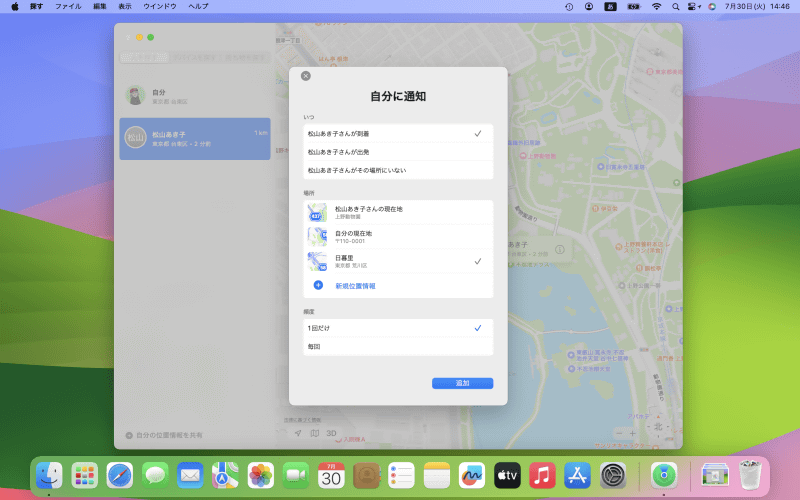
Task: Click the battery status icon
Action: (634, 7)
